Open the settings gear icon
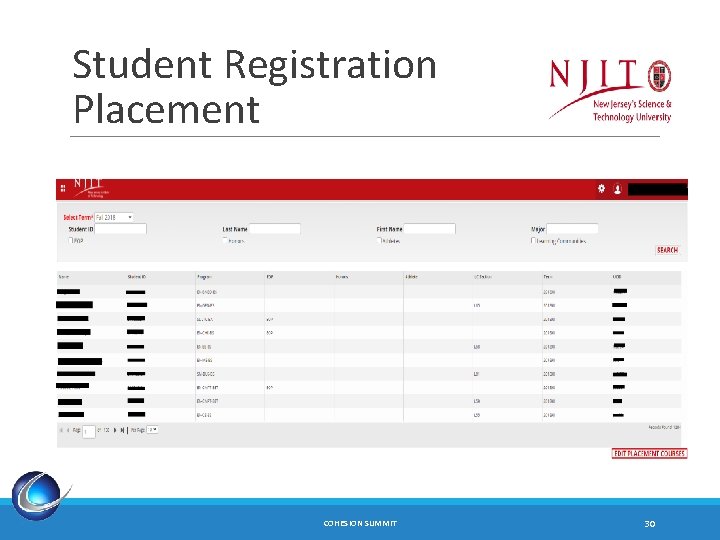Image resolution: width=720 pixels, height=540 pixels. [x=601, y=188]
